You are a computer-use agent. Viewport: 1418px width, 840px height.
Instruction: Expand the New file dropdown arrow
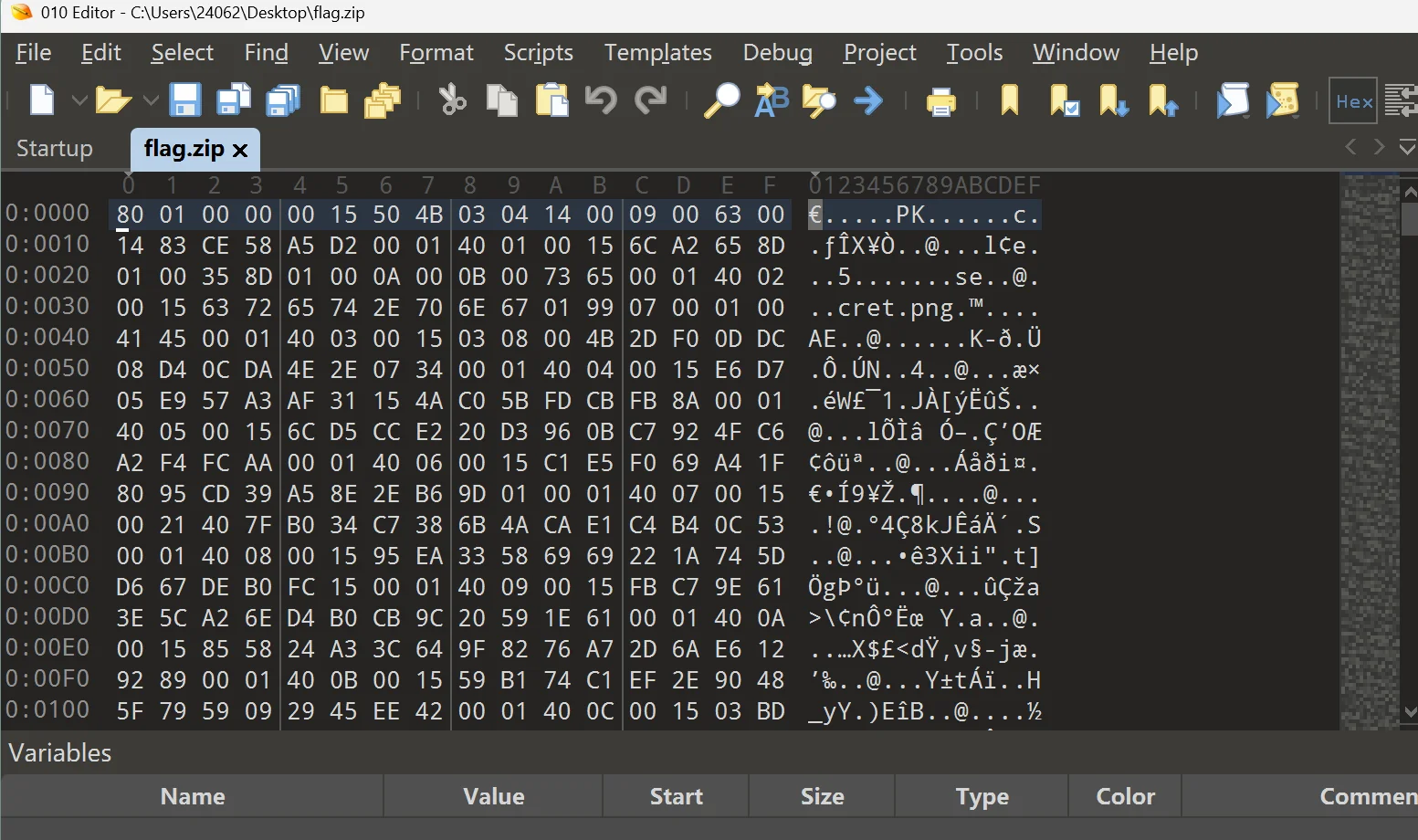(79, 100)
